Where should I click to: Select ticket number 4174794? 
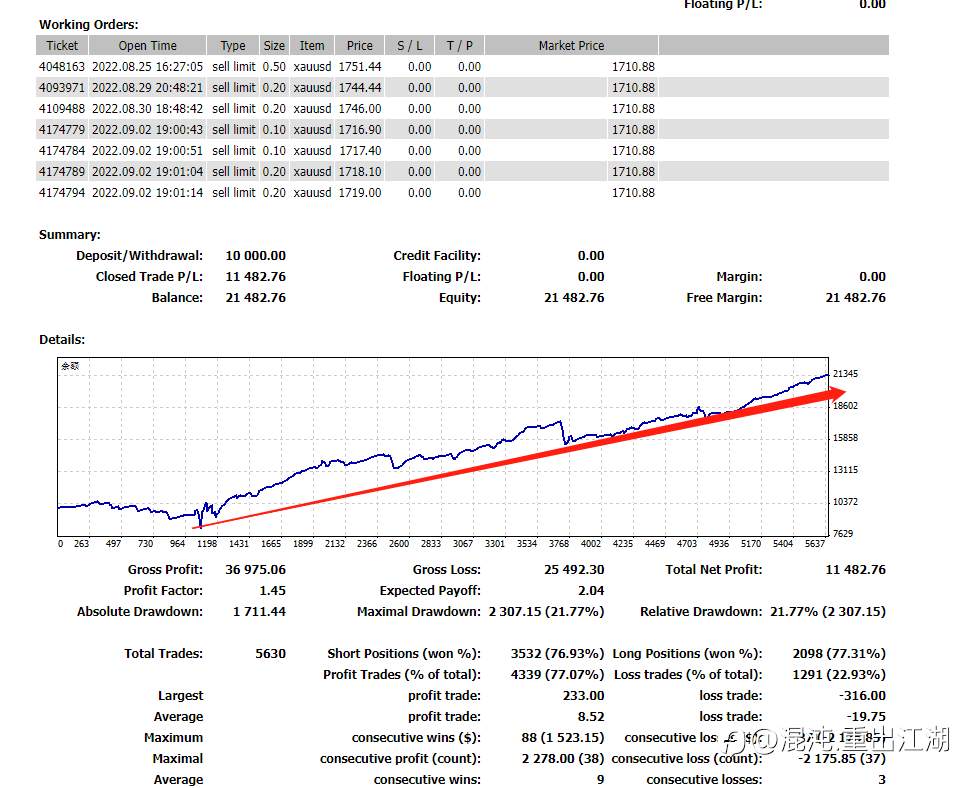(62, 193)
